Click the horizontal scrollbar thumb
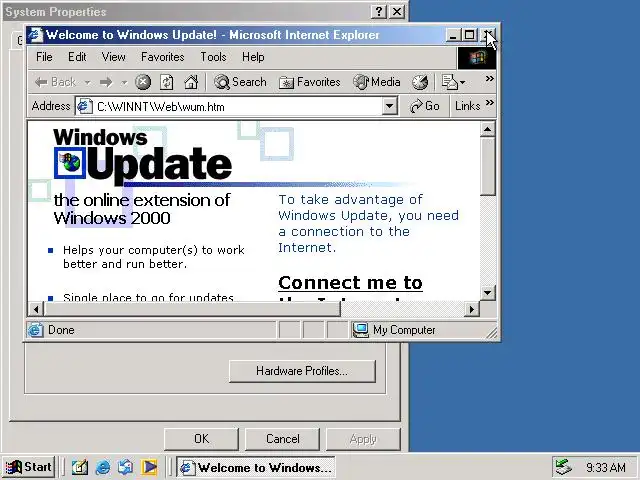 pyautogui.click(x=192, y=309)
